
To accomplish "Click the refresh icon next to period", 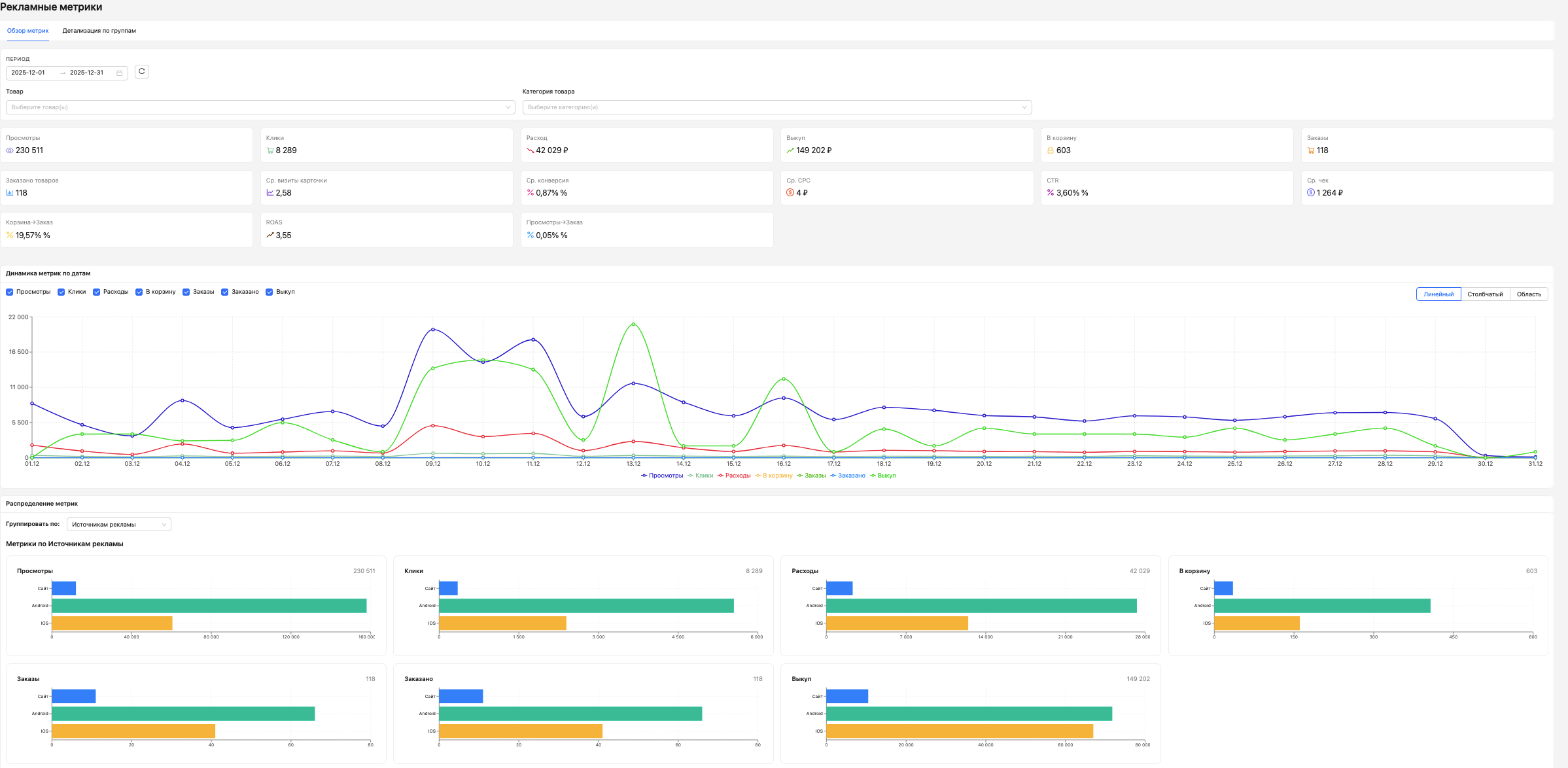I will click(142, 71).
